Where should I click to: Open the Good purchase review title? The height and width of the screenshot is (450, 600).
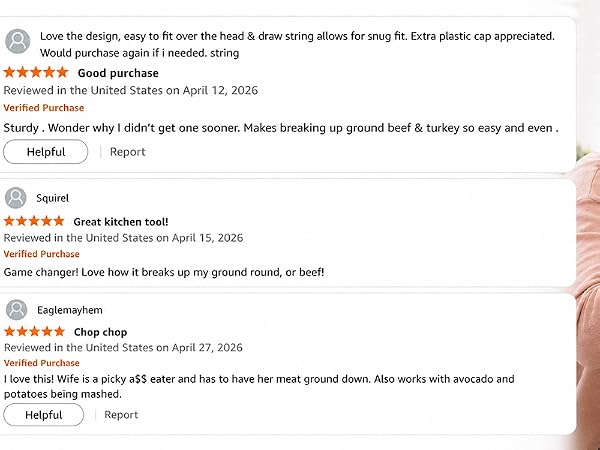pyautogui.click(x=118, y=73)
